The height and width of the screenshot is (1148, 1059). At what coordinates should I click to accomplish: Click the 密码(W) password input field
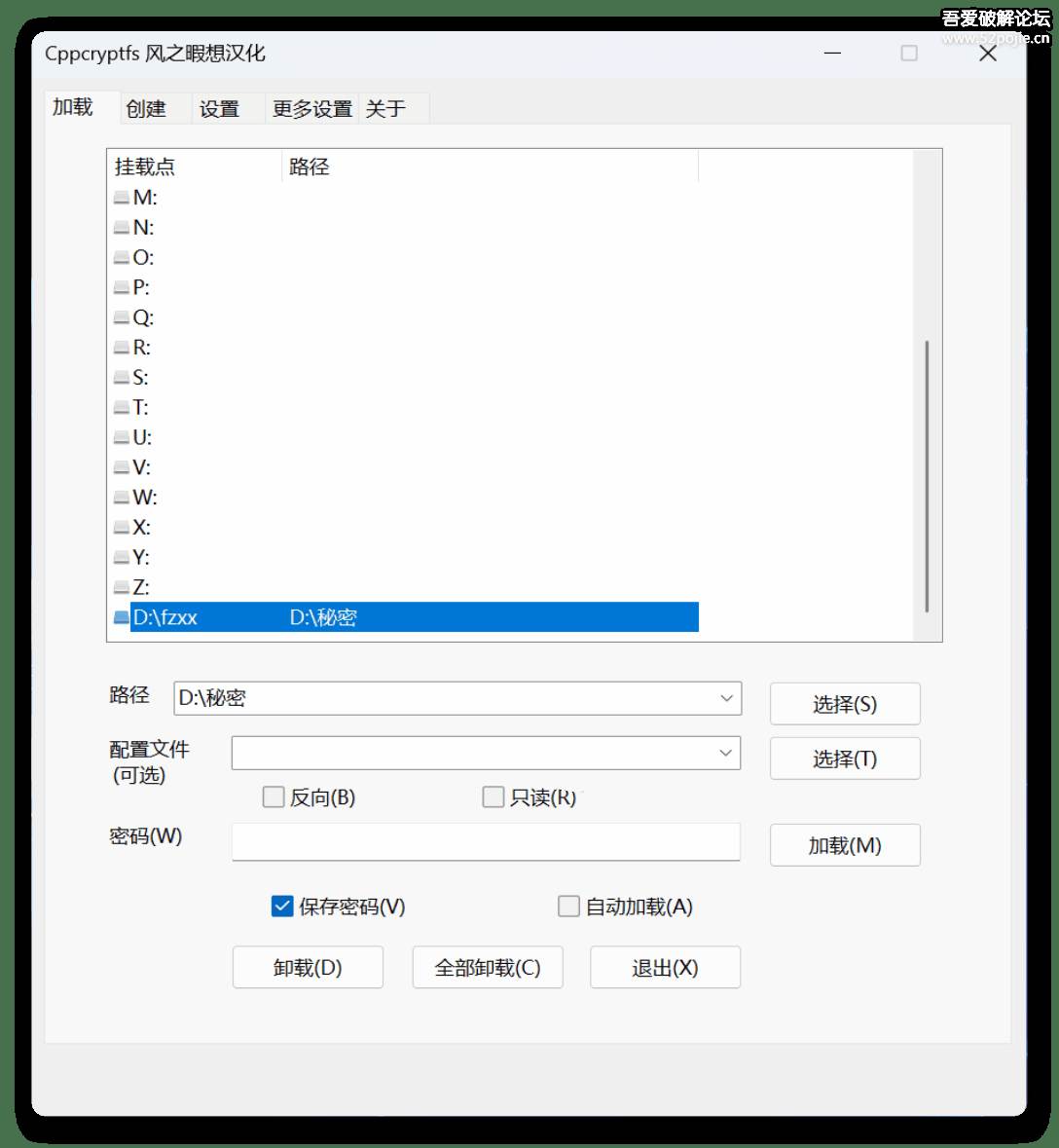pyautogui.click(x=486, y=842)
